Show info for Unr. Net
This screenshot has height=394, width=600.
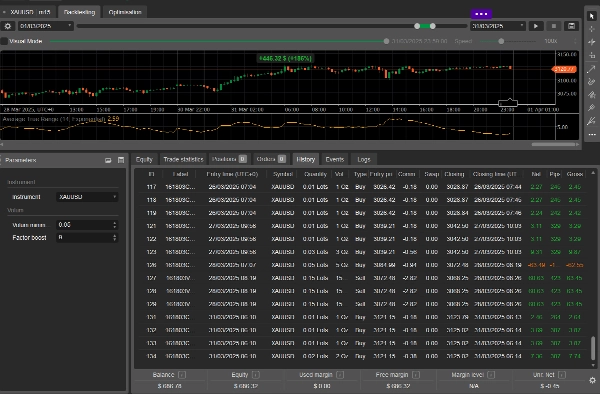pos(561,375)
